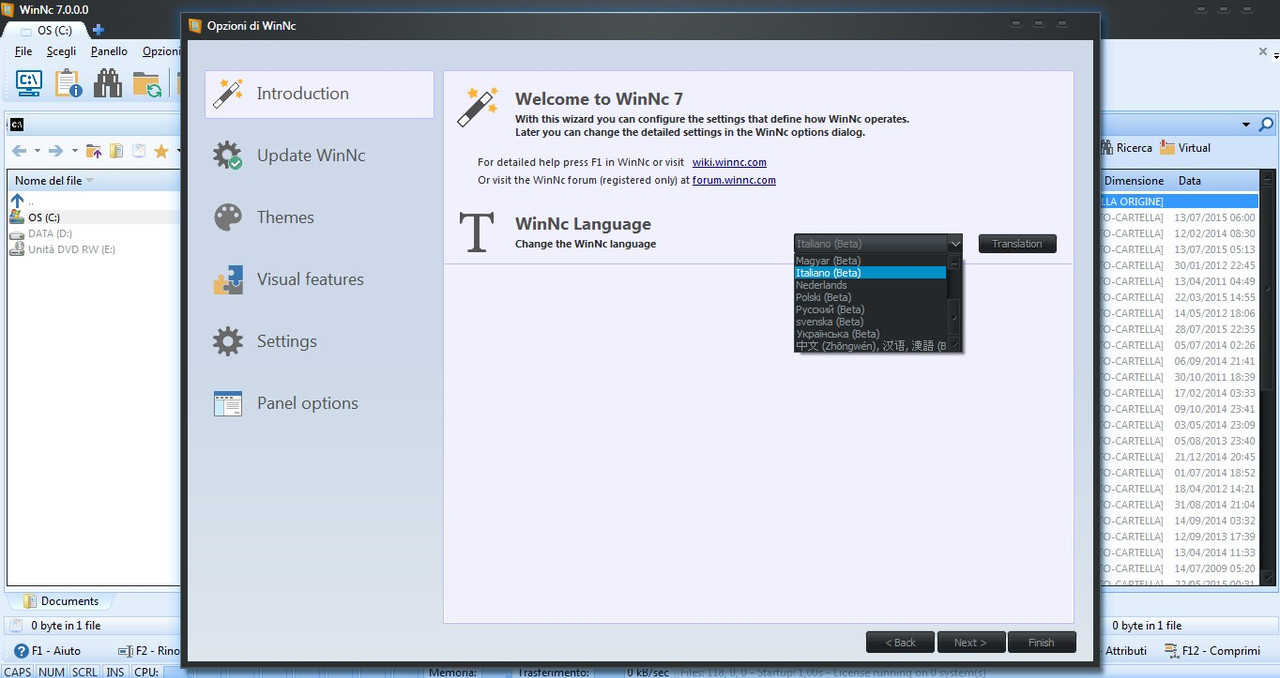The width and height of the screenshot is (1280, 678).
Task: Click the forward arrow in left panel
Action: (x=56, y=151)
